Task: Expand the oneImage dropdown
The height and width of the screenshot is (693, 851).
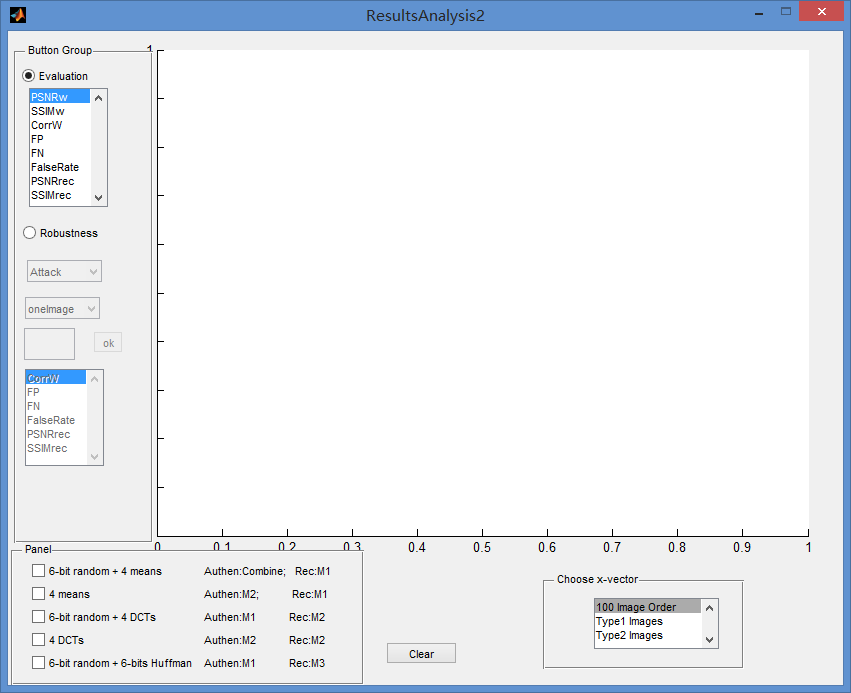Action: pyautogui.click(x=63, y=309)
